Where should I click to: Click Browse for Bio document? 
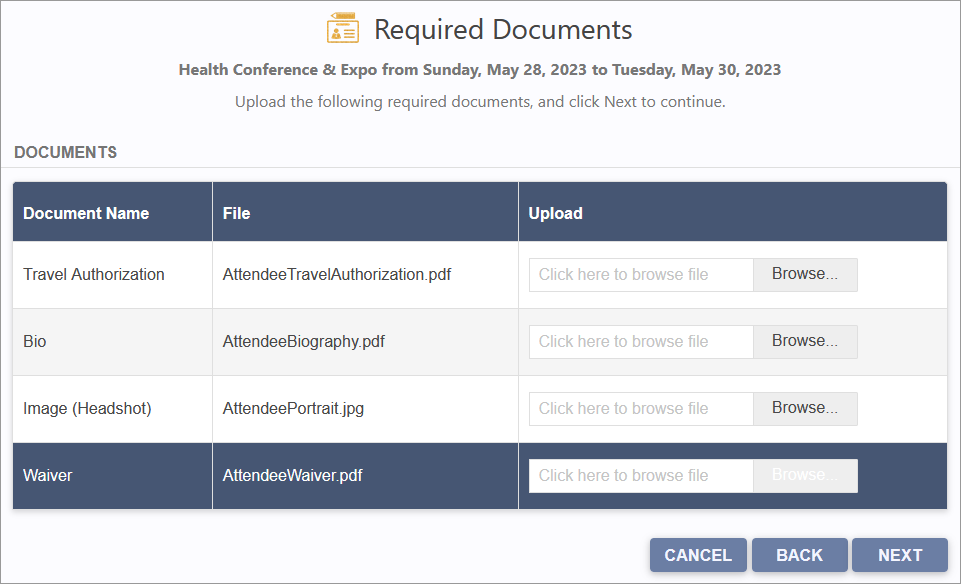(x=805, y=341)
